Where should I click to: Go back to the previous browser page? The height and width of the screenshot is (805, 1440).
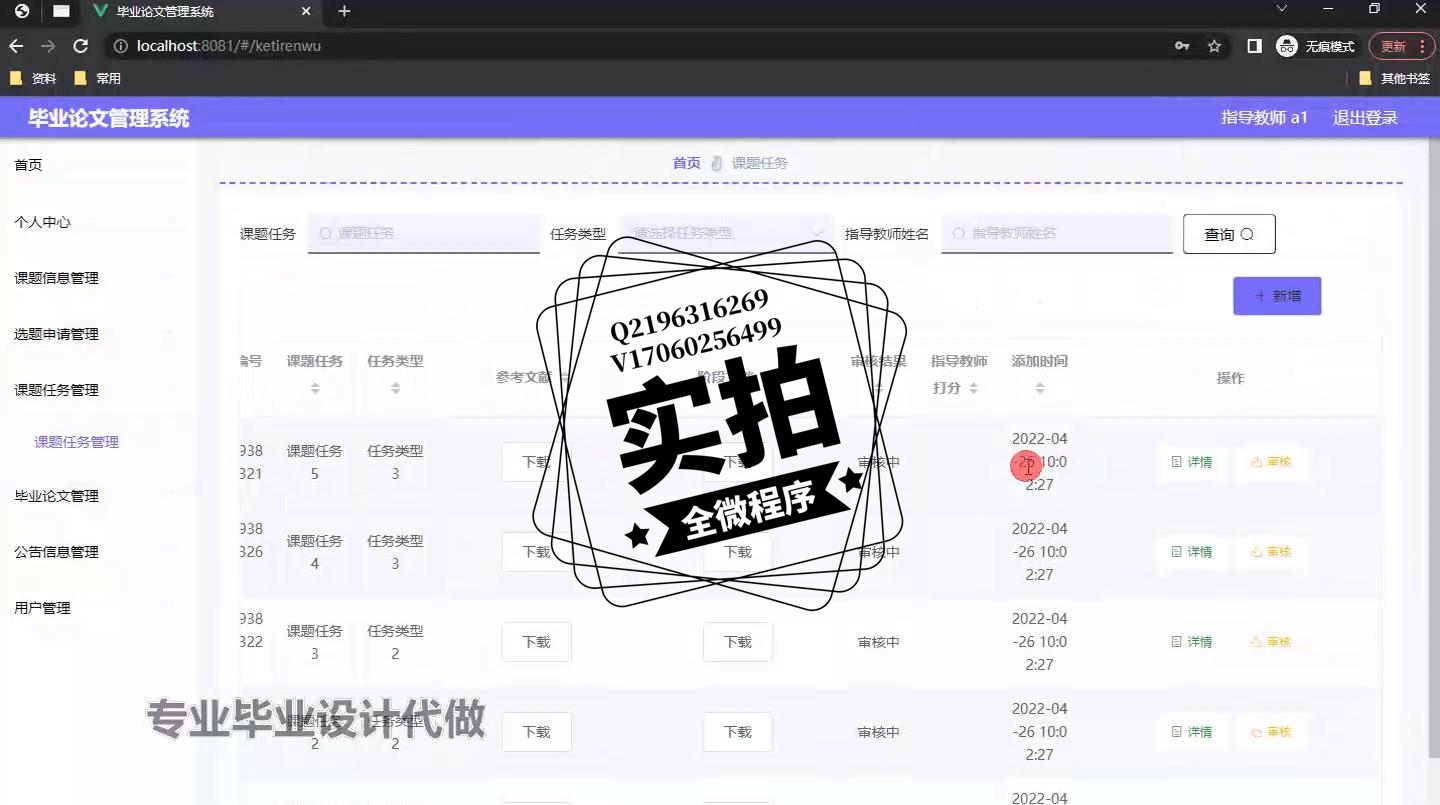tap(16, 46)
